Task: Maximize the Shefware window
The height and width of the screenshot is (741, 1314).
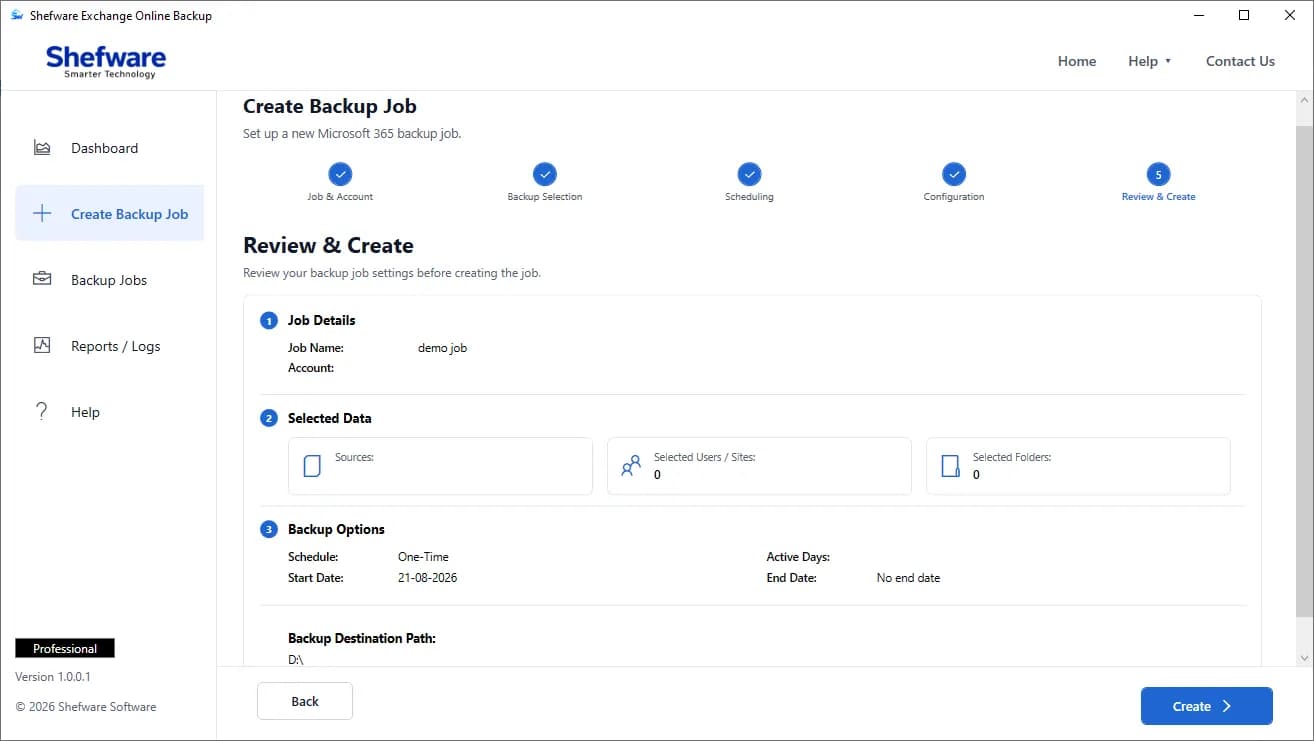Action: coord(1244,15)
